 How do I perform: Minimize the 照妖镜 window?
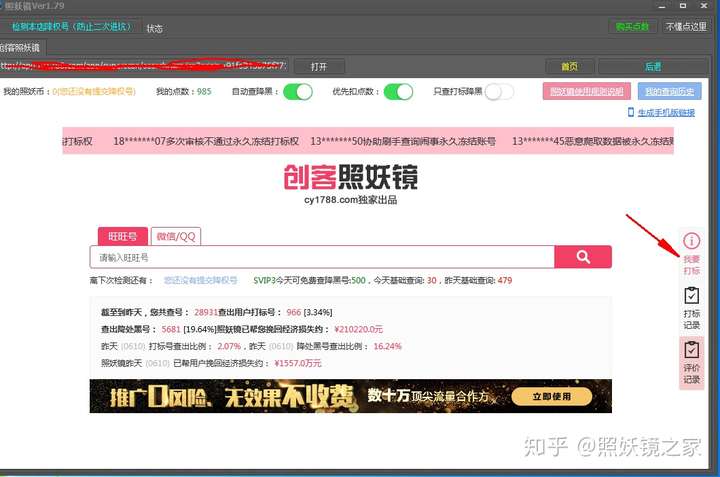tap(662, 6)
